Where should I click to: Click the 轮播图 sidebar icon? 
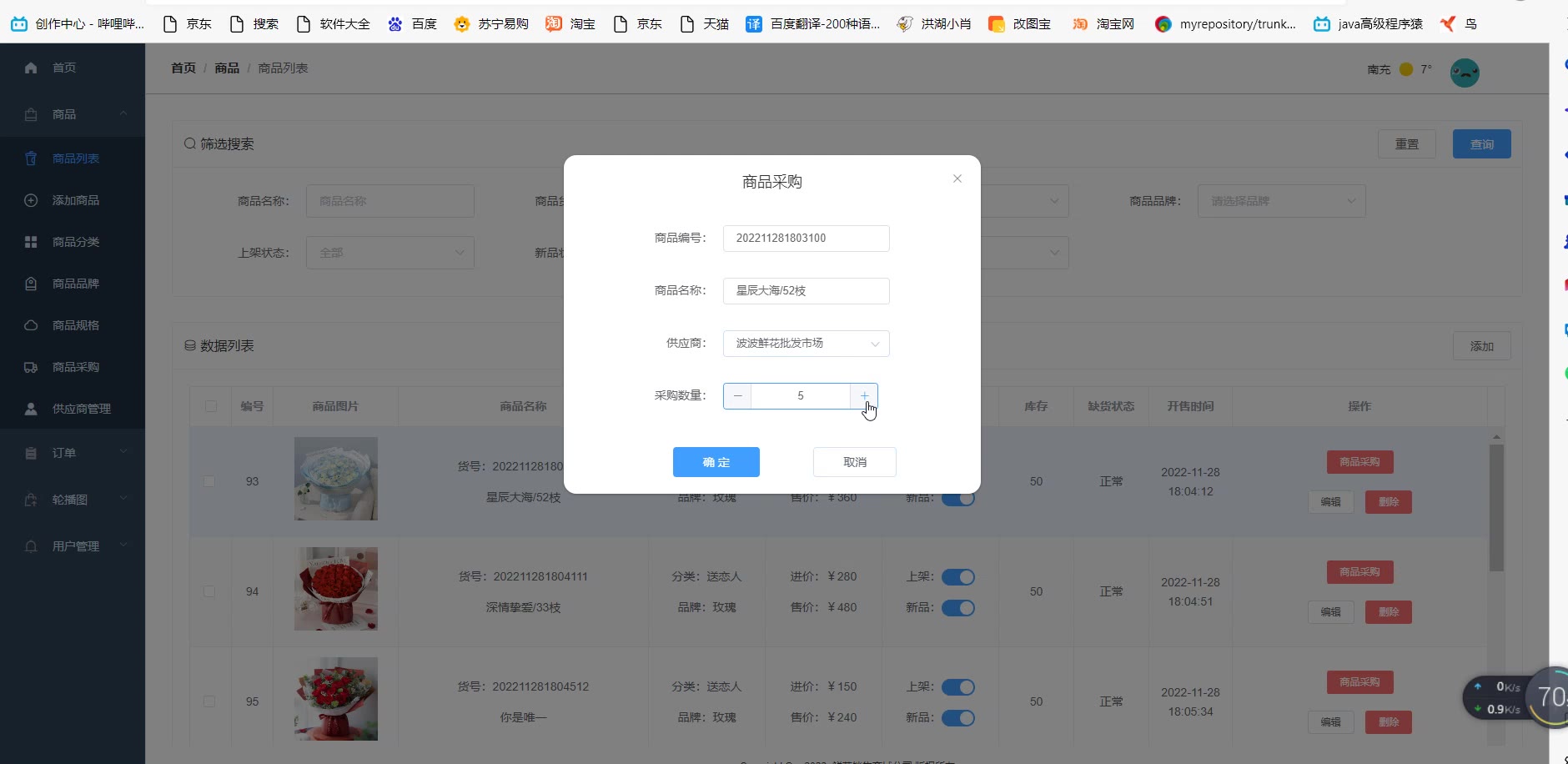[x=31, y=500]
